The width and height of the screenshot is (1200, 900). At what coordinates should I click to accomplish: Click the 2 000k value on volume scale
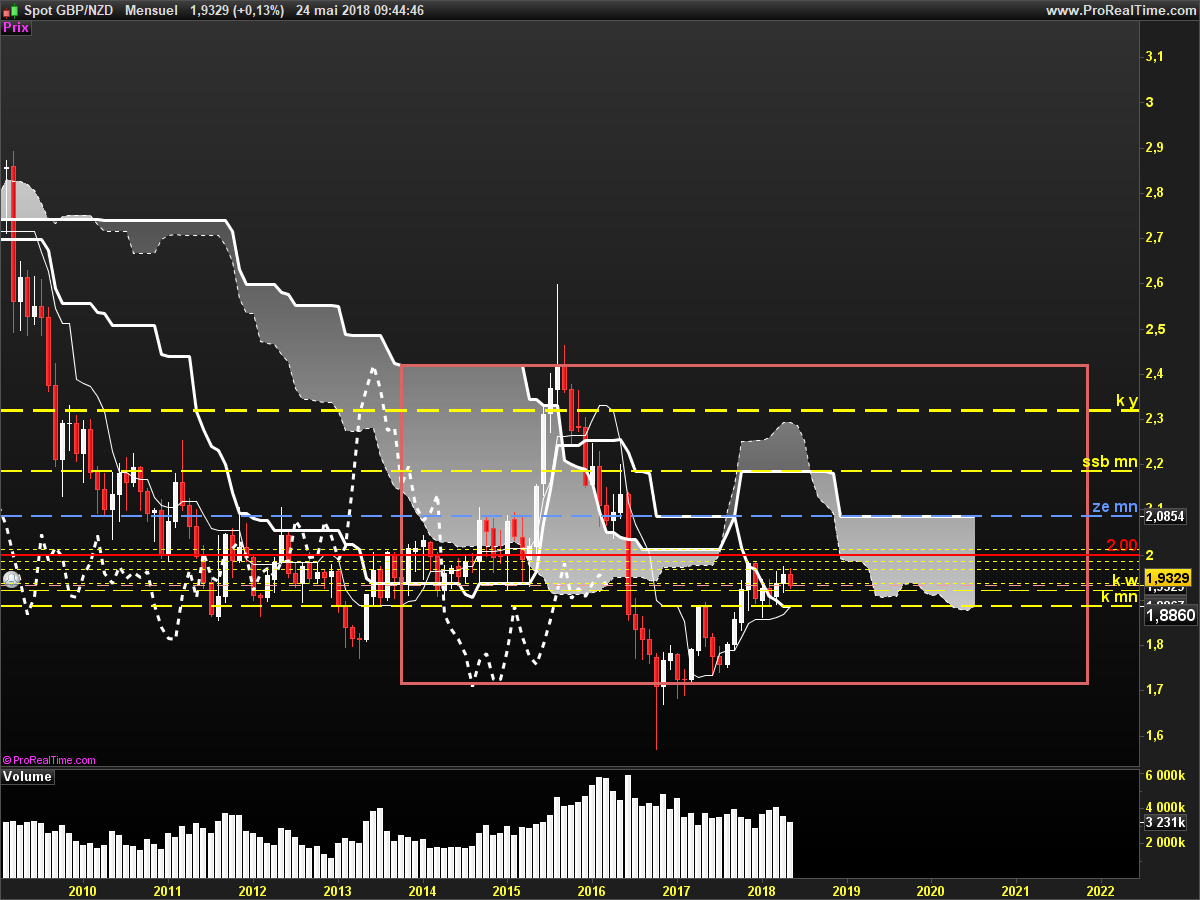click(x=1165, y=843)
